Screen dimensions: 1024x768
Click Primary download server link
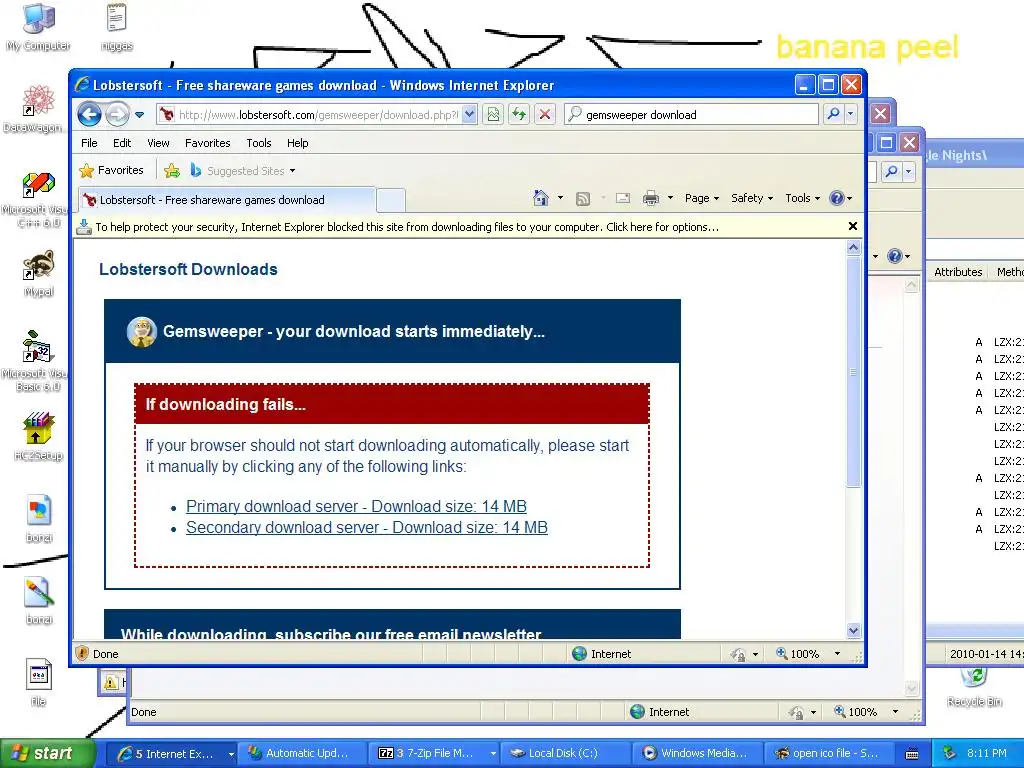[356, 506]
